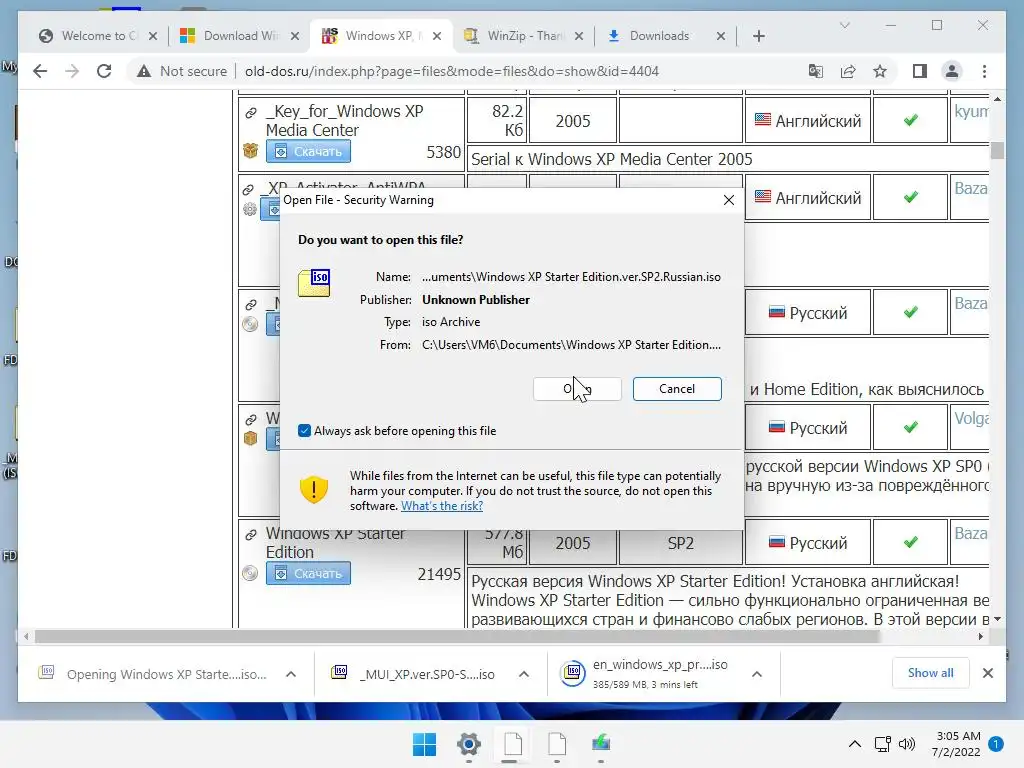Image resolution: width=1024 pixels, height=768 pixels.
Task: Click the Windows XP Starter Edition link icon
Action: tap(251, 535)
